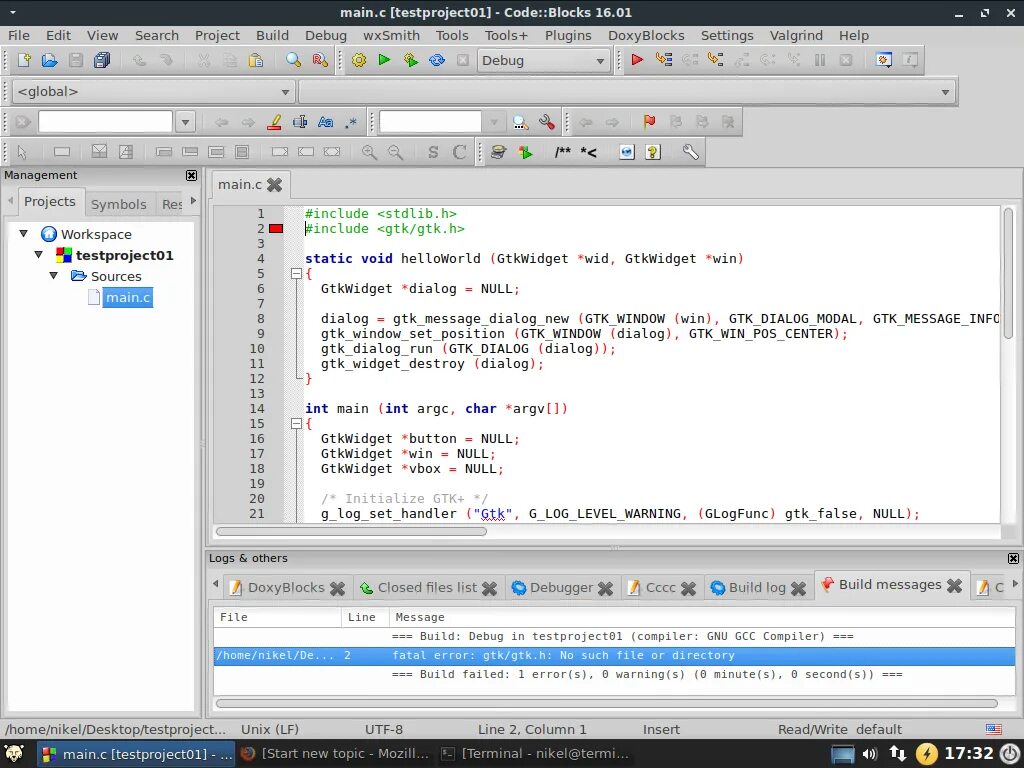Viewport: 1024px width, 768px height.
Task: Collapse the testproject01 project node
Action: 39,255
